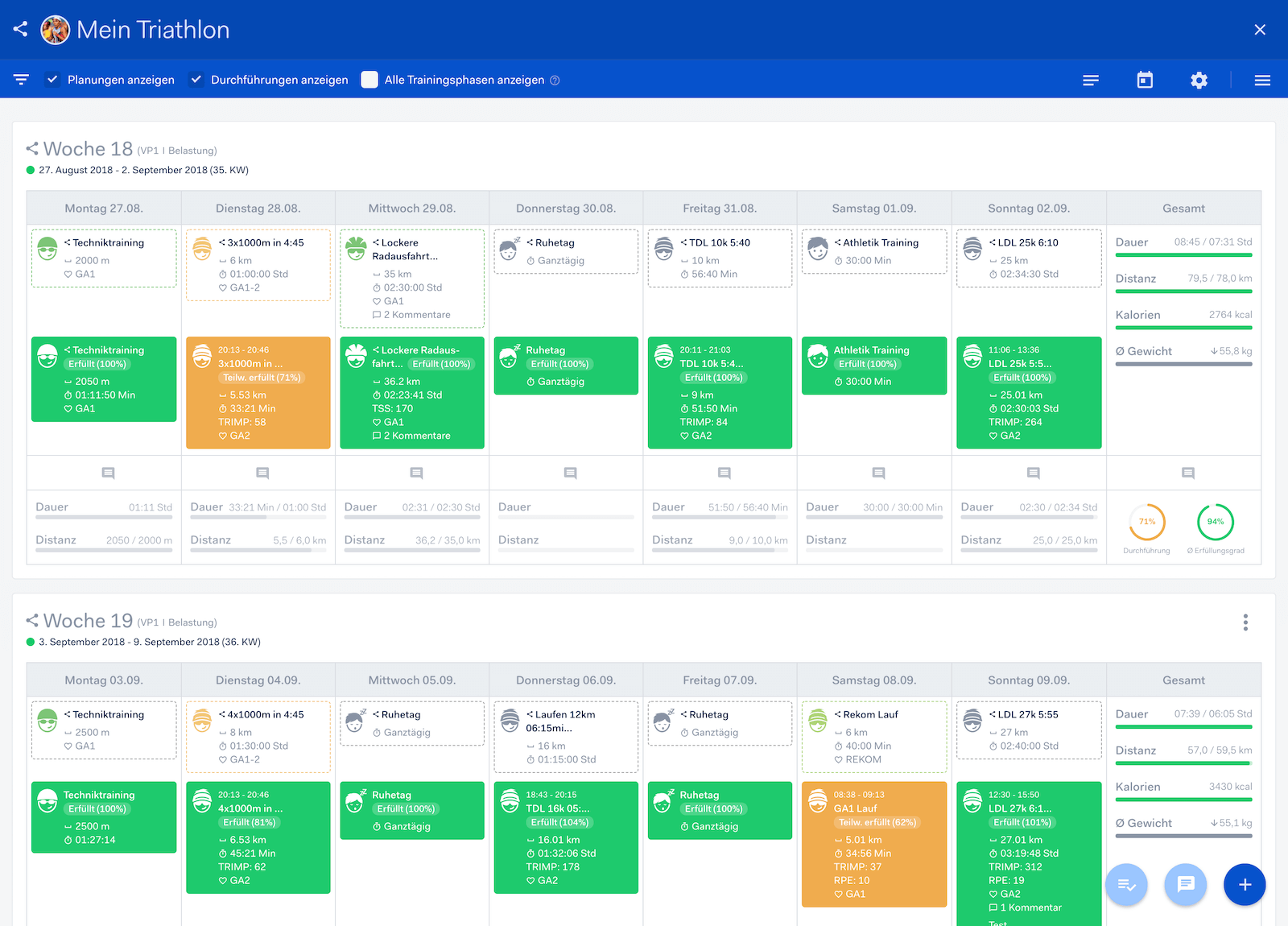Click Kalorien 2764 kcal value
1288x926 pixels.
[1230, 315]
